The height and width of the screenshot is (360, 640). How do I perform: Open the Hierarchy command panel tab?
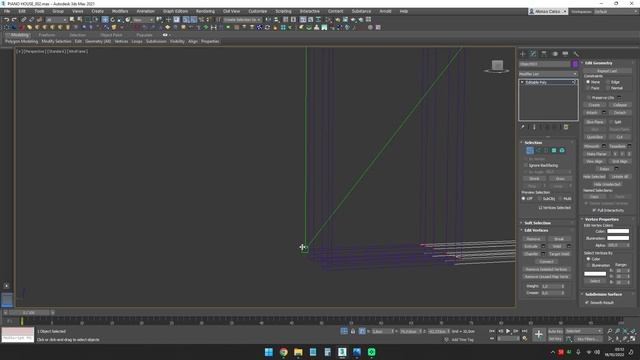coord(544,54)
